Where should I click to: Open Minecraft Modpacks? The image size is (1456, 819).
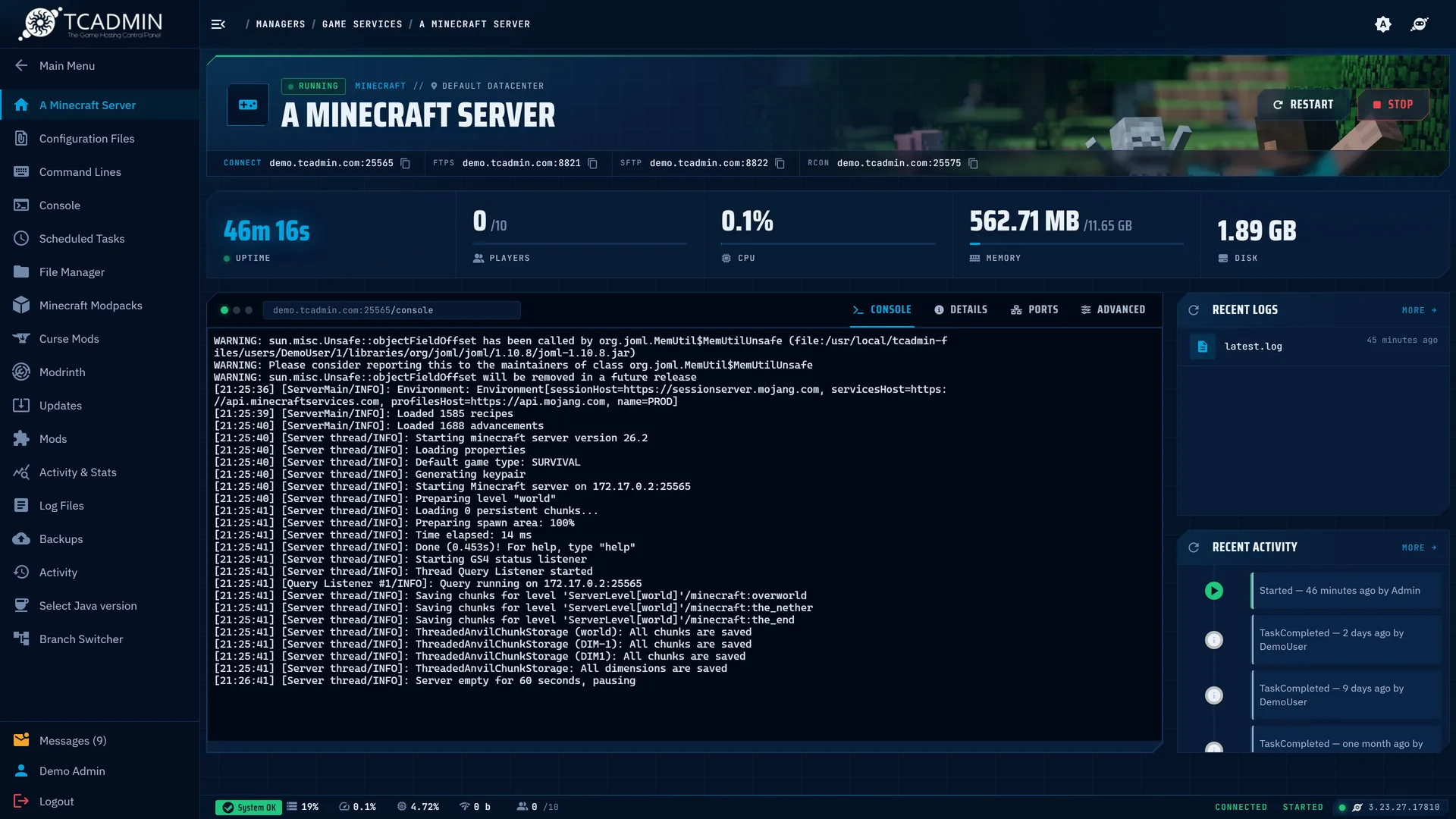(x=99, y=306)
